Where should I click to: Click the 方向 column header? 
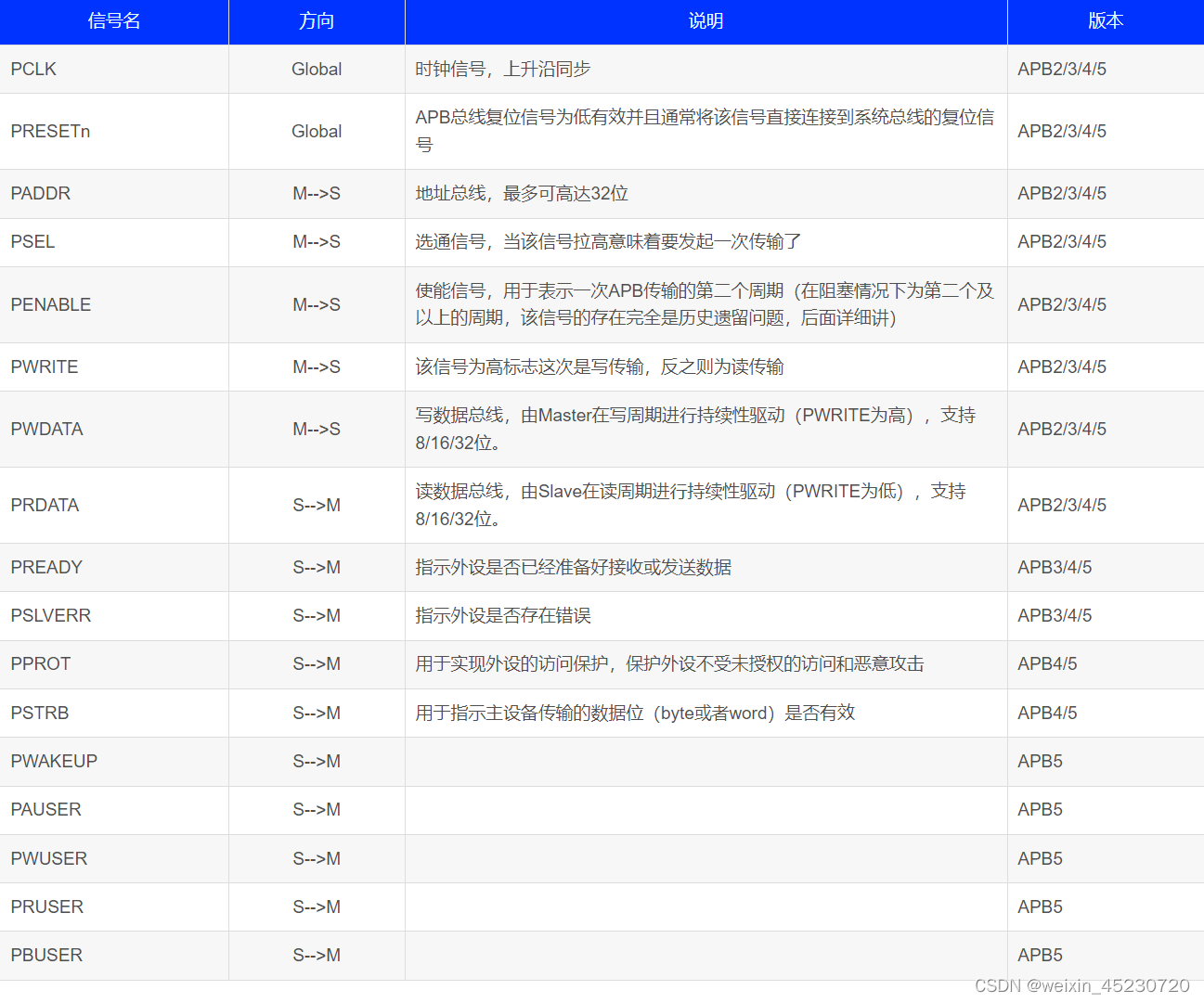(316, 20)
